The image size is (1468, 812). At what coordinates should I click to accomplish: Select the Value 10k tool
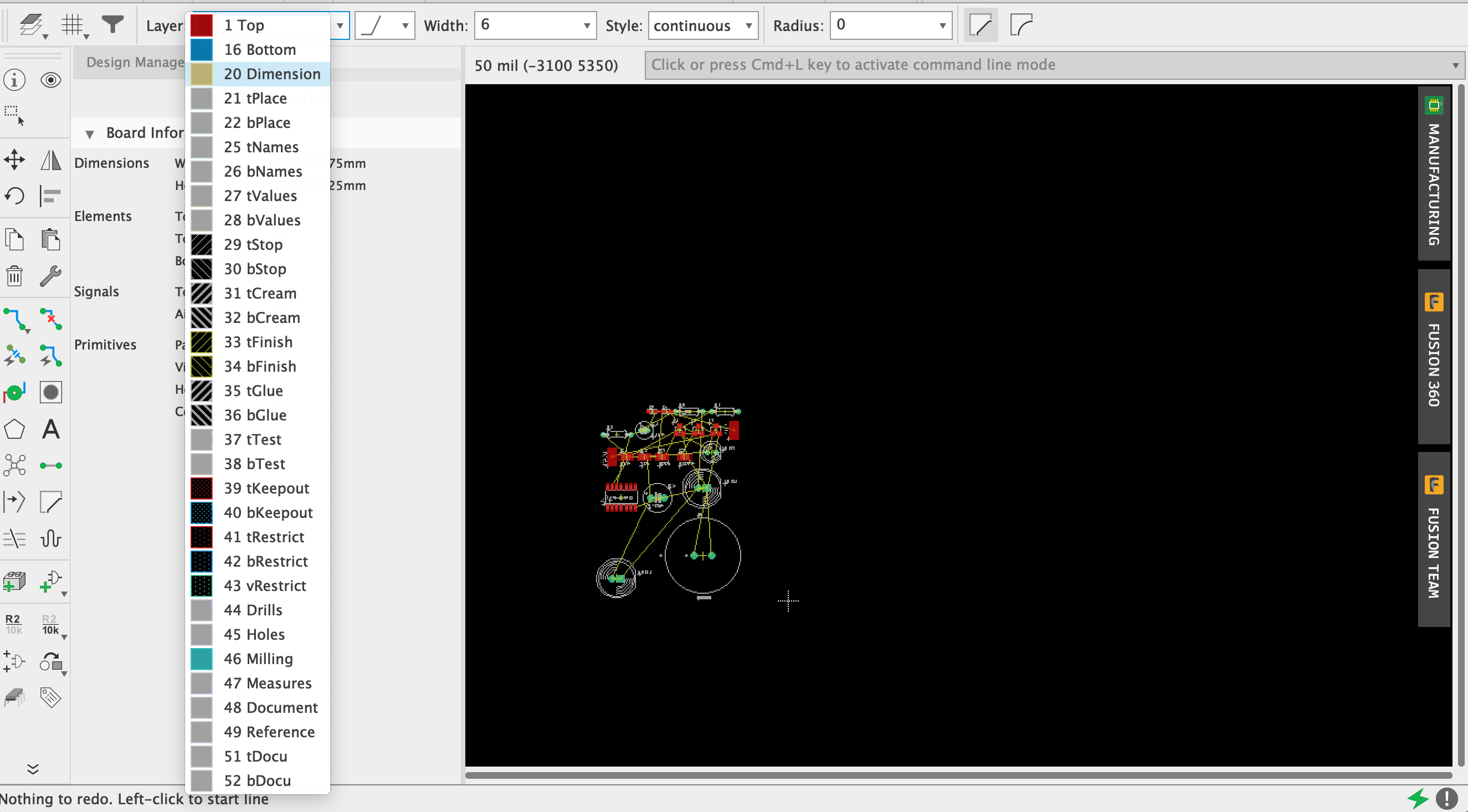coord(51,625)
